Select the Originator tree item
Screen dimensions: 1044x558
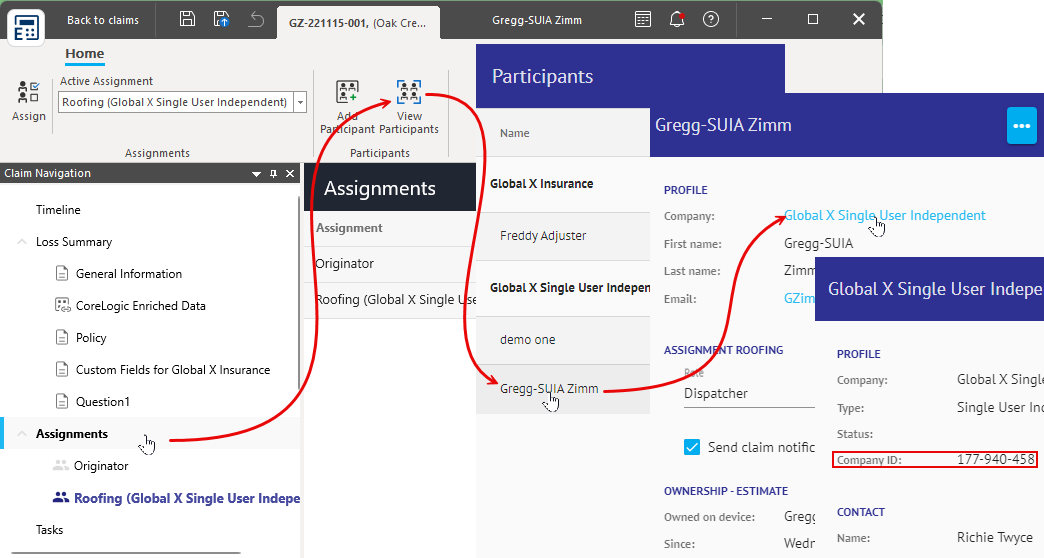coord(101,465)
